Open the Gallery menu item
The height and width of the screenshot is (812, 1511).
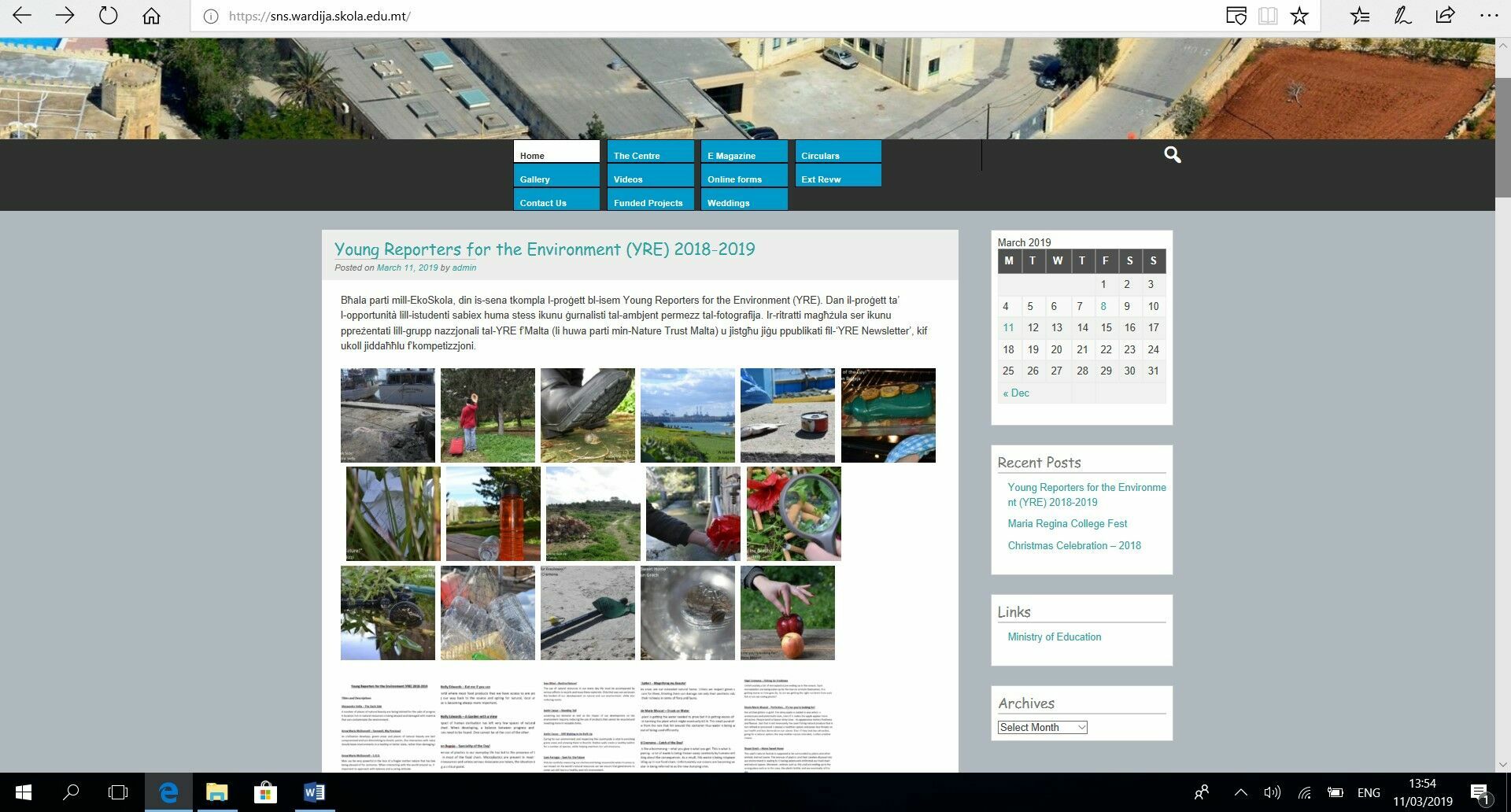point(556,179)
